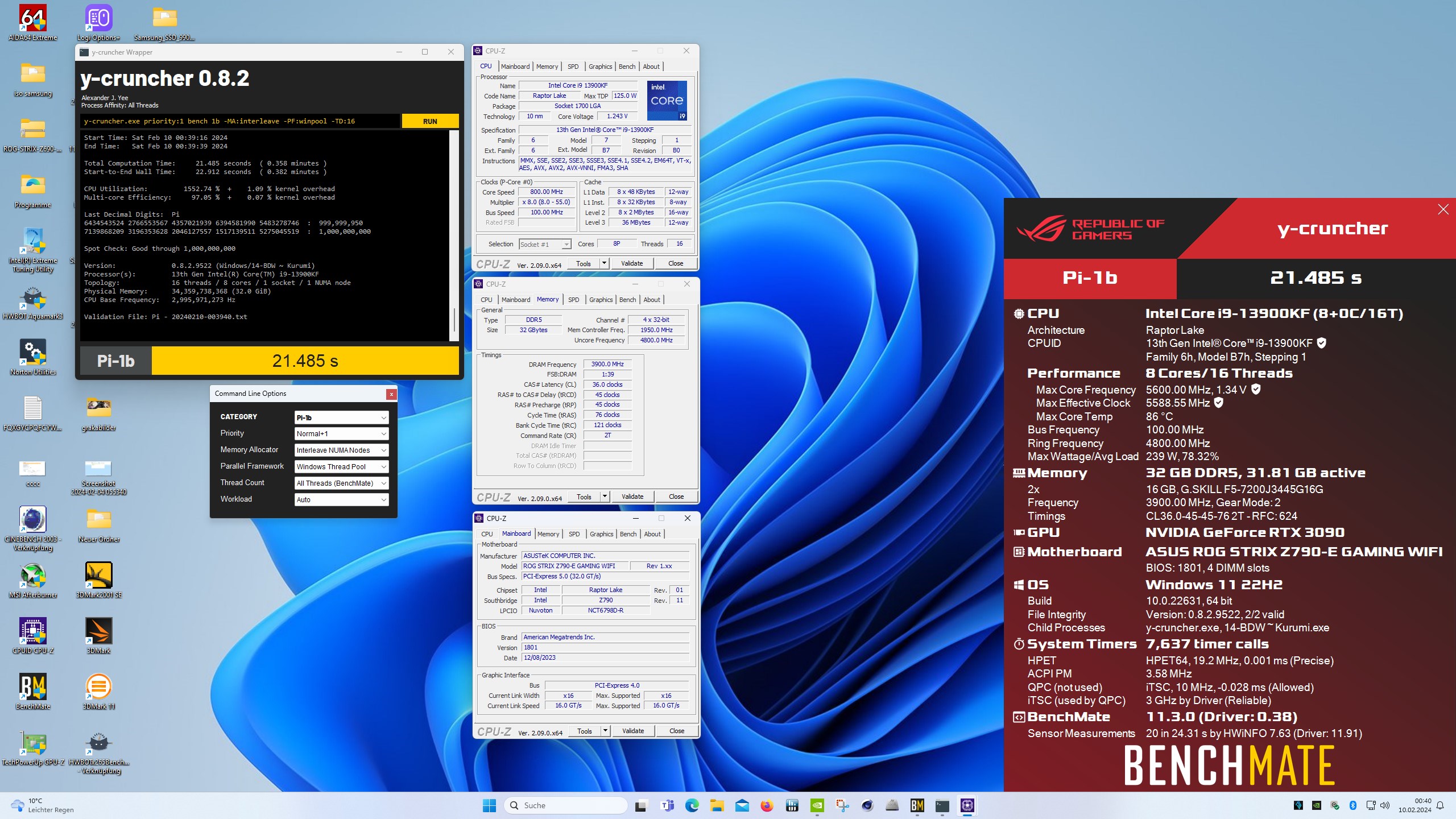Click Validate in the bottom CPU-Z window

click(633, 731)
